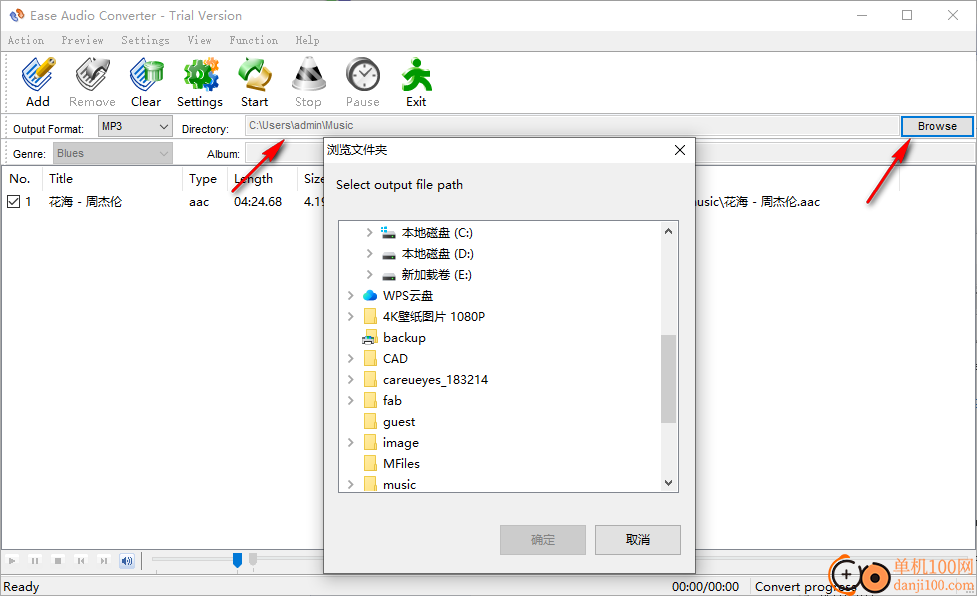Screen dimensions: 977x596
Task: Click the Title column header
Action: click(x=112, y=179)
